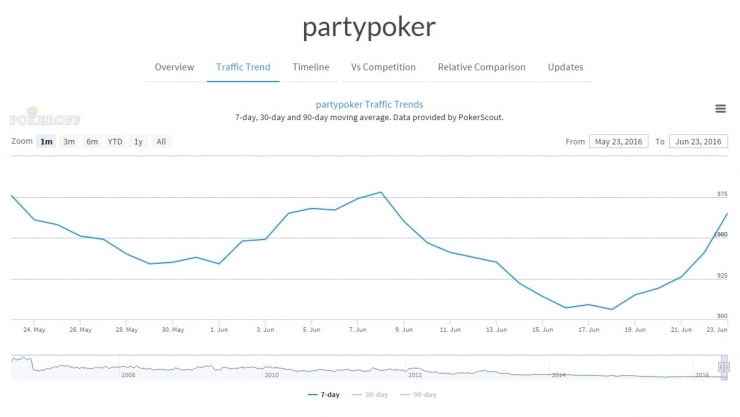740x417 pixels.
Task: Click the navigator timeline near 2012
Action: click(x=415, y=375)
